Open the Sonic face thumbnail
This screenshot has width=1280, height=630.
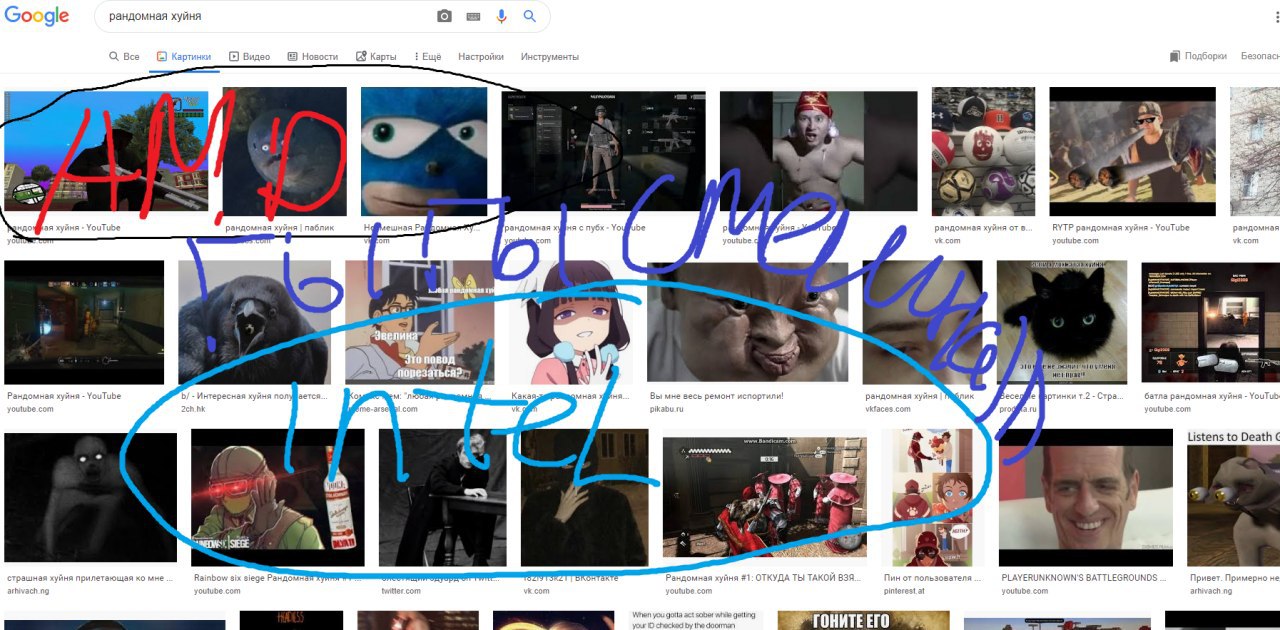[424, 152]
